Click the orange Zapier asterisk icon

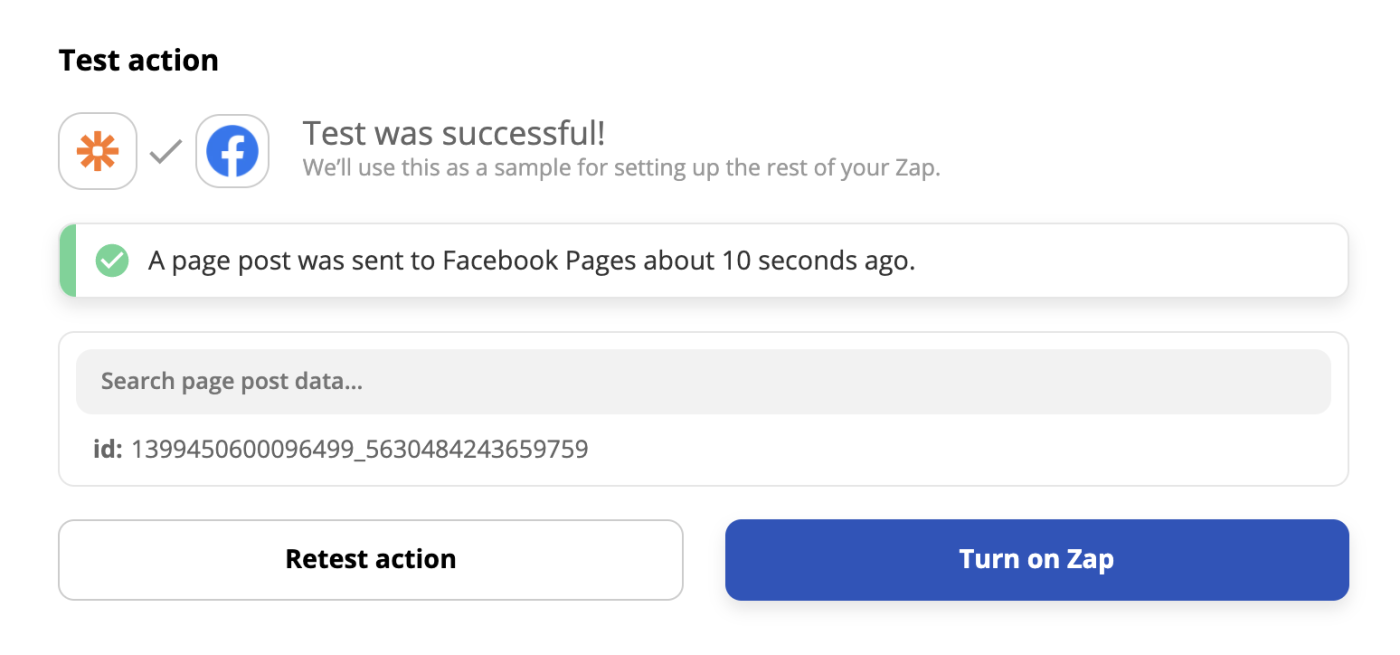[x=98, y=152]
